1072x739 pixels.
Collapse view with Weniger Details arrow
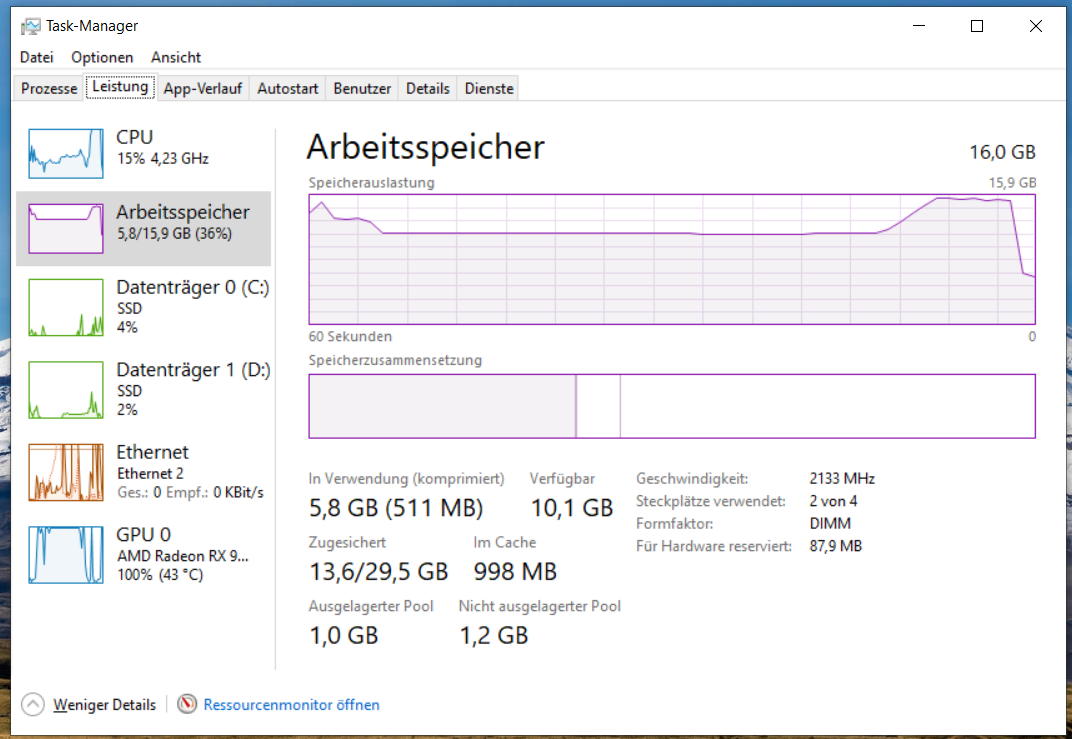pyautogui.click(x=32, y=704)
